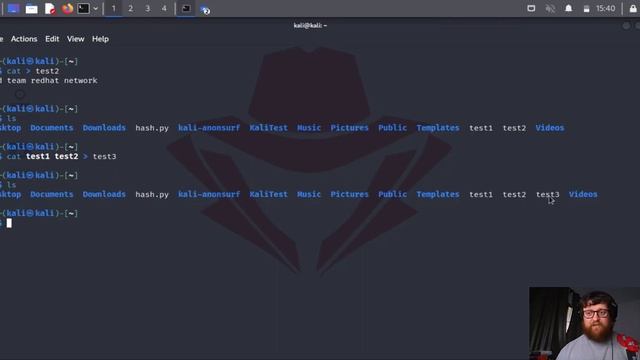The height and width of the screenshot is (360, 640).
Task: Click the 'cat test1 test2 > test3' command
Action: tap(61, 156)
